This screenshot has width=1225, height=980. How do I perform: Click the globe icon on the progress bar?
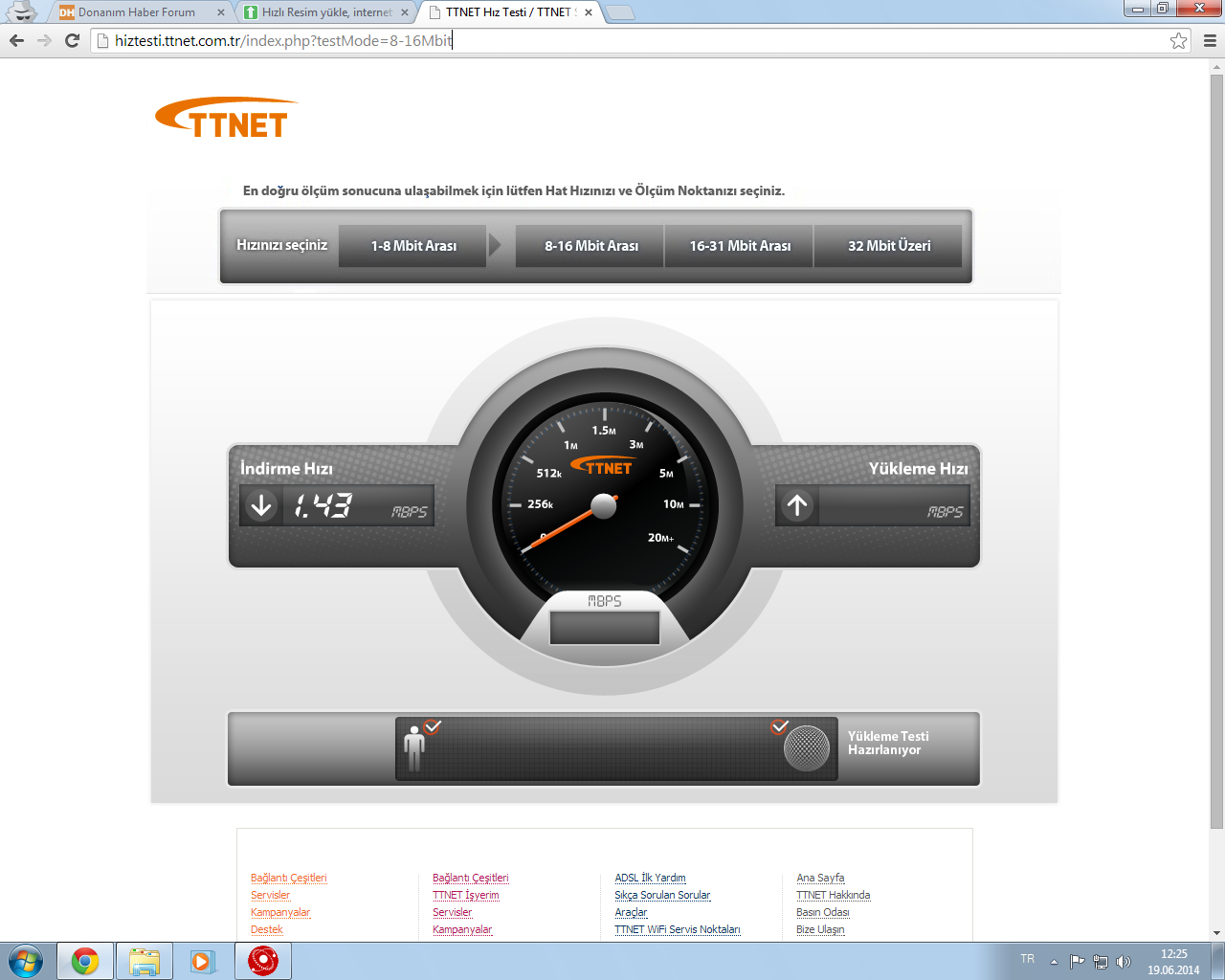pos(807,748)
